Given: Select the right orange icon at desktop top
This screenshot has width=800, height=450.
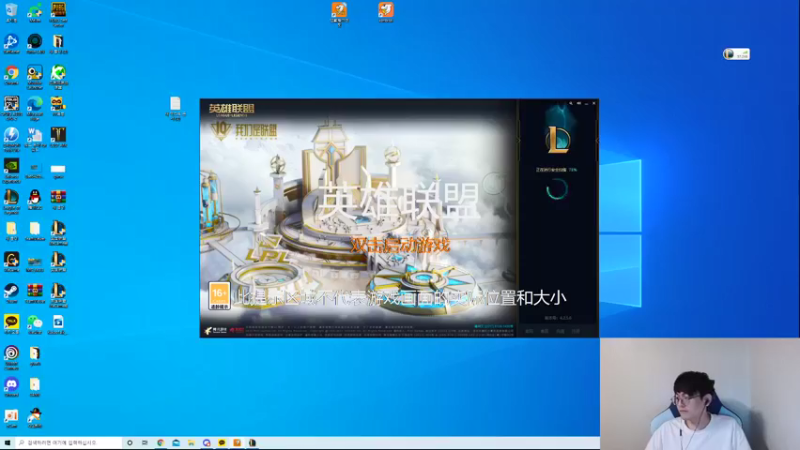Looking at the screenshot, I should click(x=386, y=10).
